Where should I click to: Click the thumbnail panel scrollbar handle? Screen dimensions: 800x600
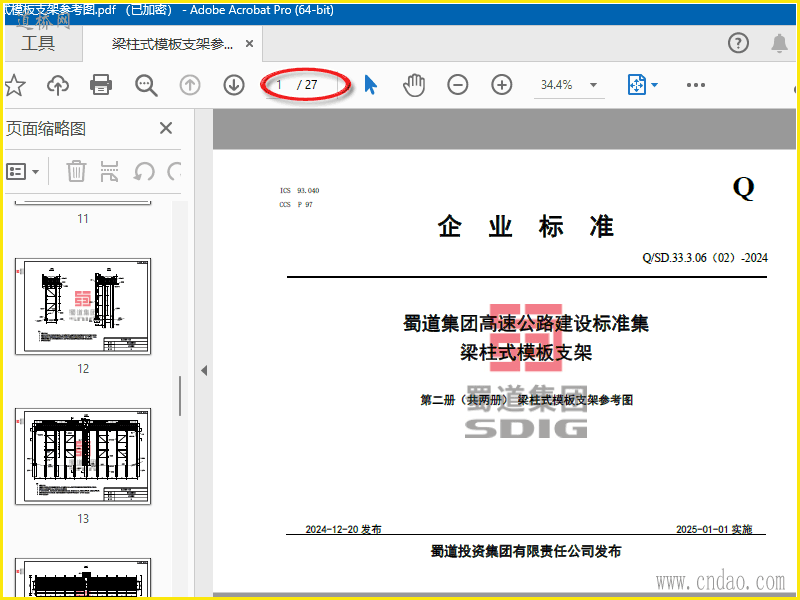180,396
